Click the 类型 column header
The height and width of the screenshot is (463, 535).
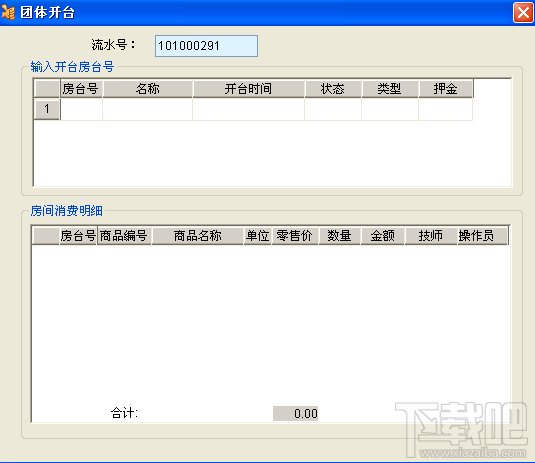click(x=390, y=89)
